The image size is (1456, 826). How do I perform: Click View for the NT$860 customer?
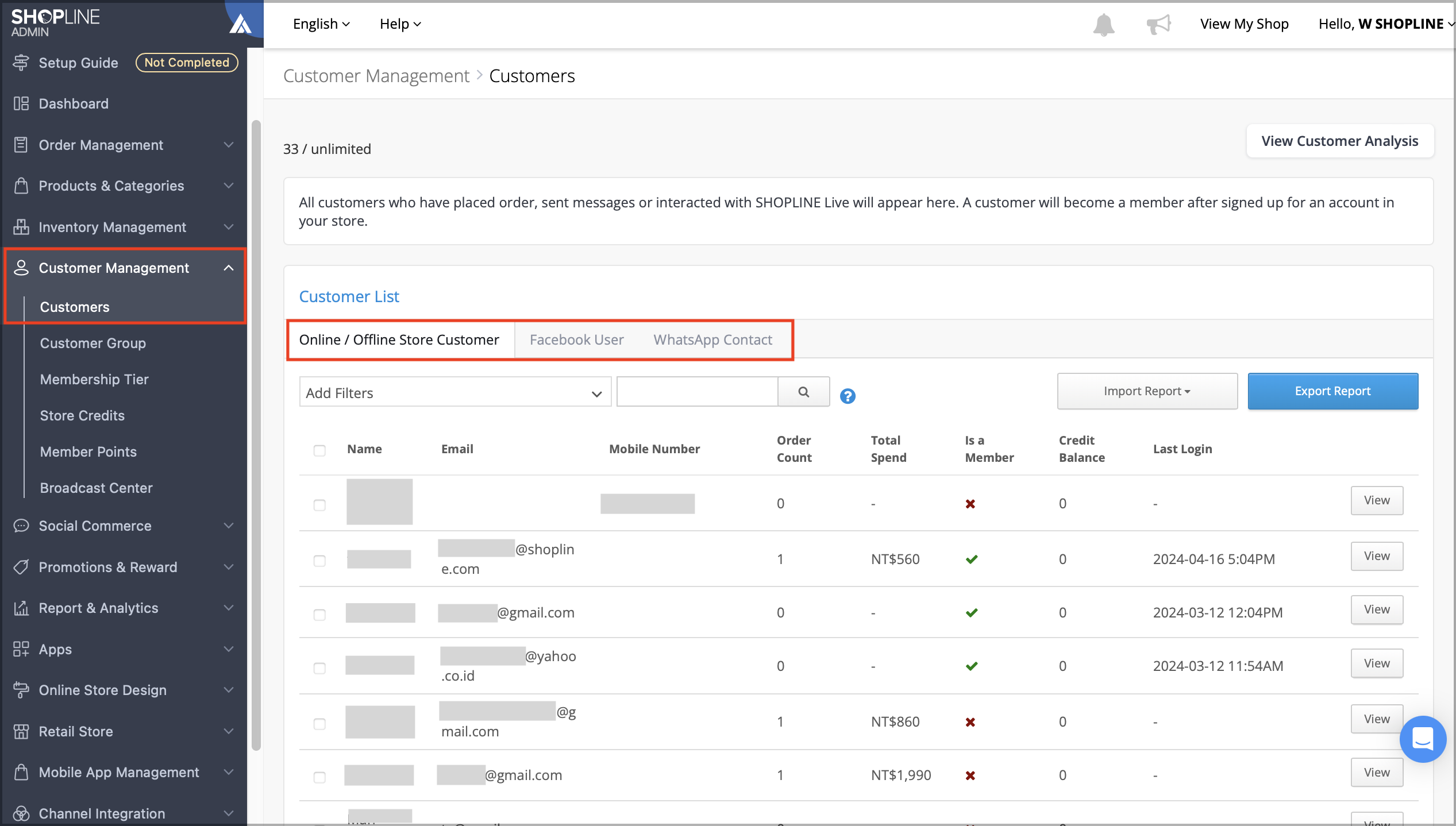(x=1377, y=719)
